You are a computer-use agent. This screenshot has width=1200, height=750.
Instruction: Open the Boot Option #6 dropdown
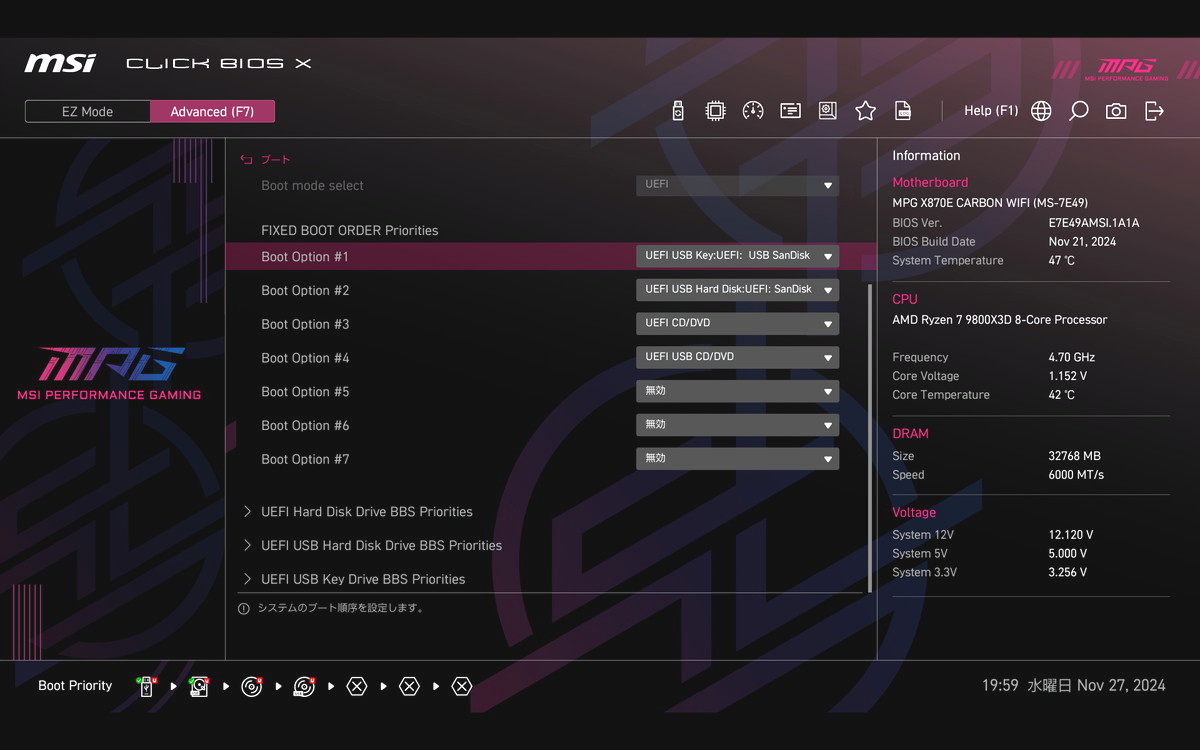point(737,425)
